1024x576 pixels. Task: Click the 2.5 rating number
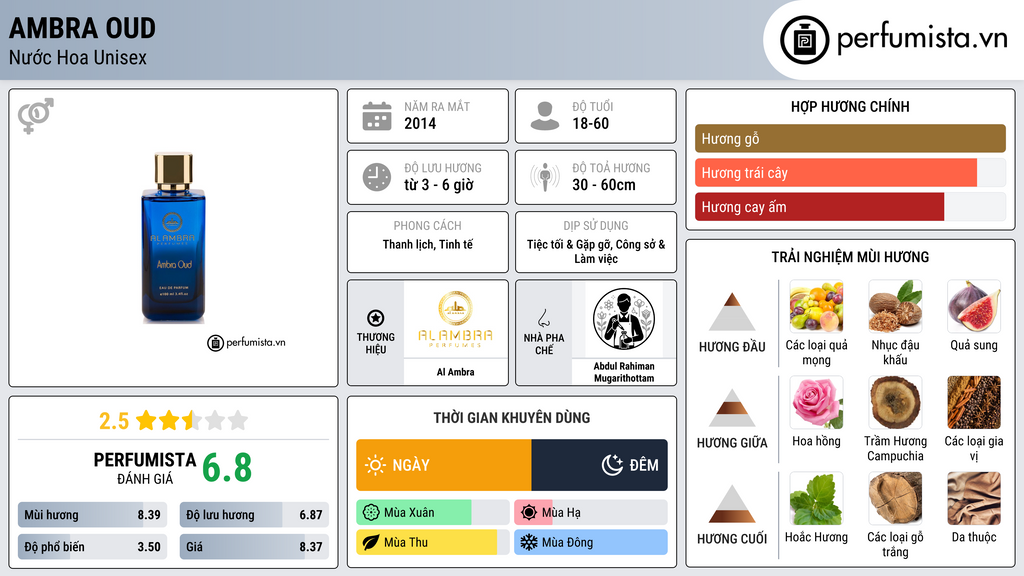point(114,421)
